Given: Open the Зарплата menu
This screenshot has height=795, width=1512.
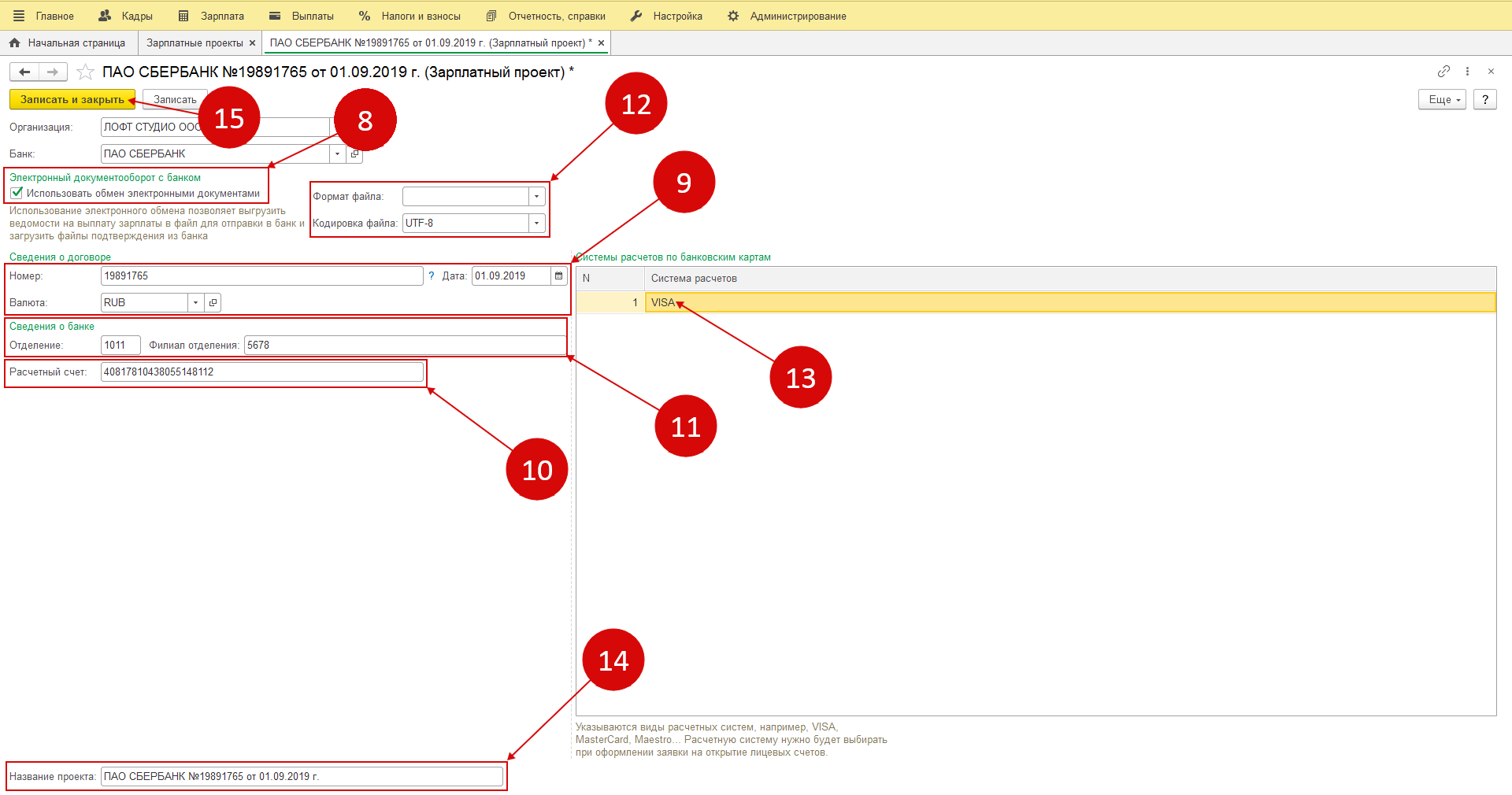Looking at the screenshot, I should 211,16.
